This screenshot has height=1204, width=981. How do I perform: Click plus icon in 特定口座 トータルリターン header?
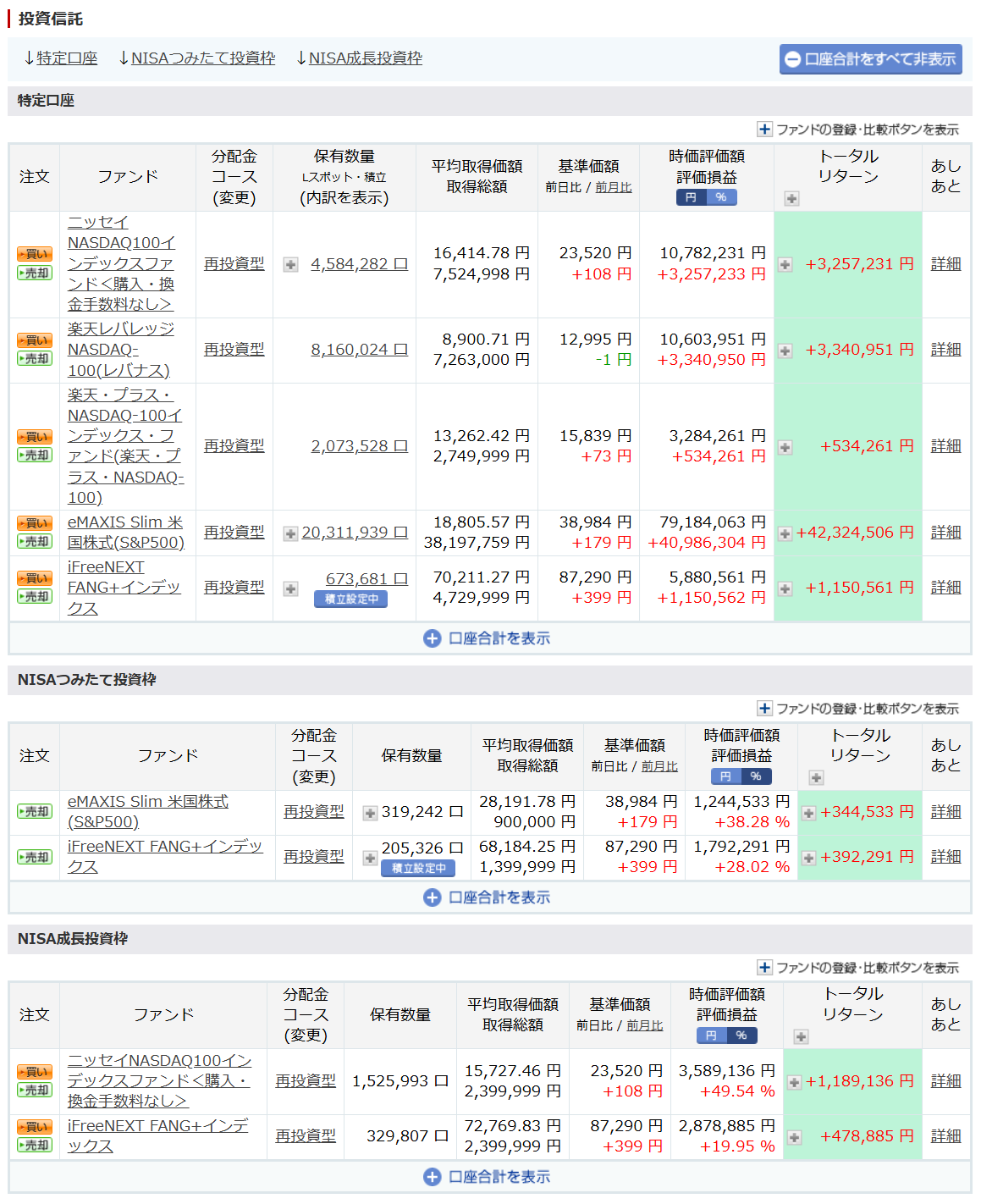coord(791,198)
